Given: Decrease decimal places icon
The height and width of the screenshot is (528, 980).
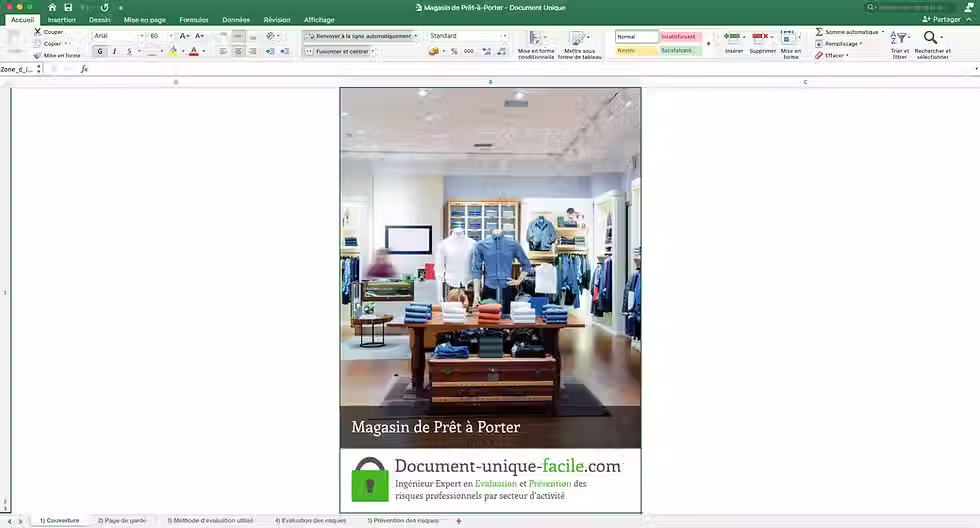Looking at the screenshot, I should pyautogui.click(x=501, y=51).
